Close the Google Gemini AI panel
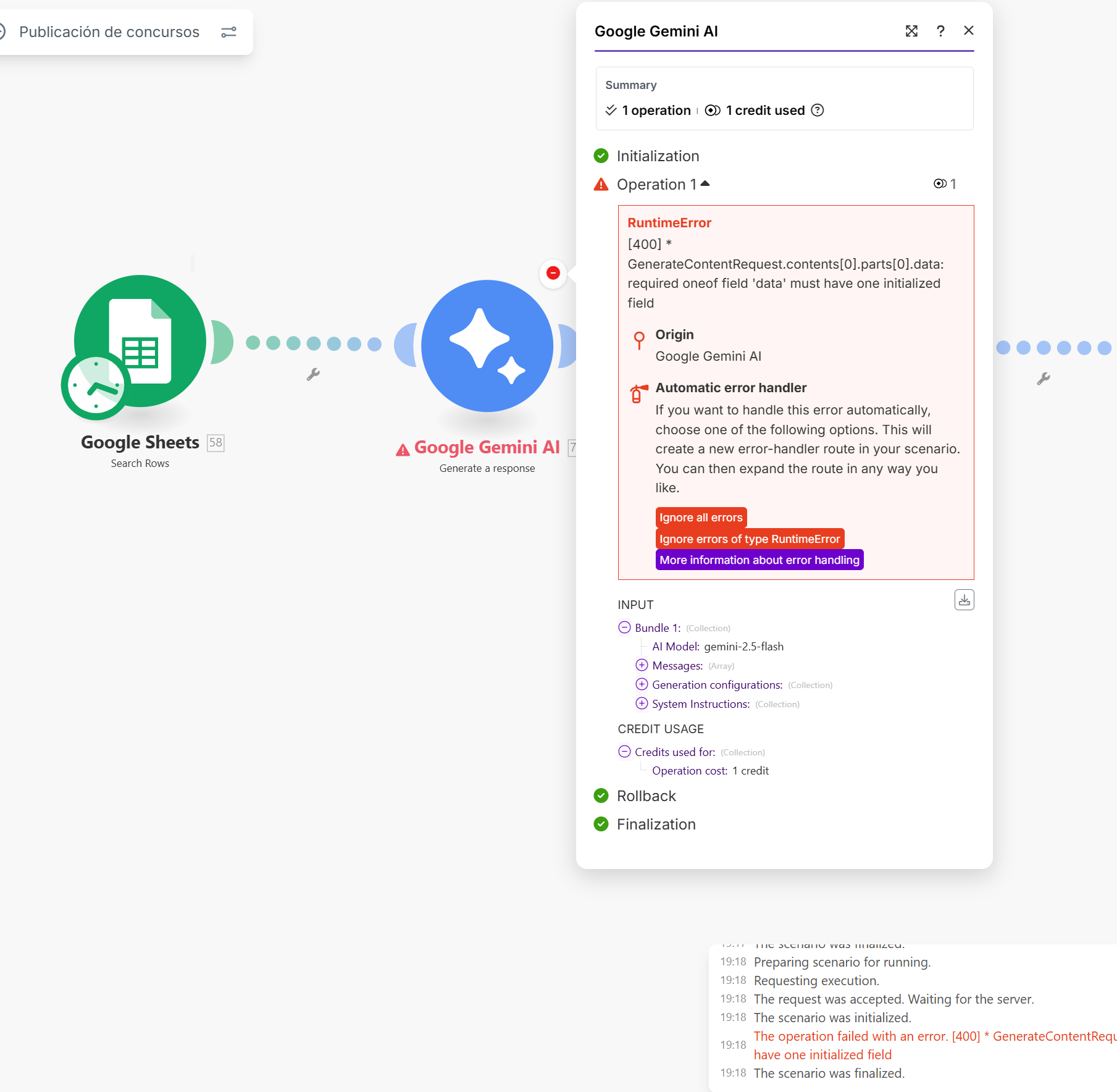 pyautogui.click(x=969, y=30)
